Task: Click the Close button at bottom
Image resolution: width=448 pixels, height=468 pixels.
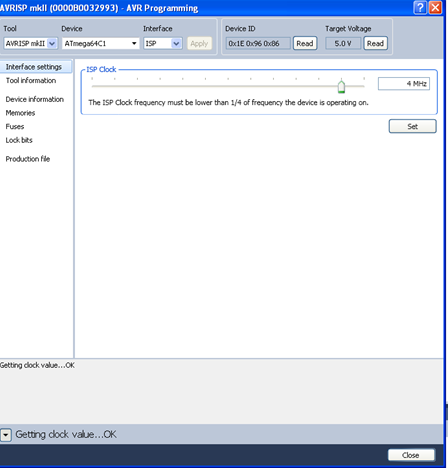Action: coord(411,455)
